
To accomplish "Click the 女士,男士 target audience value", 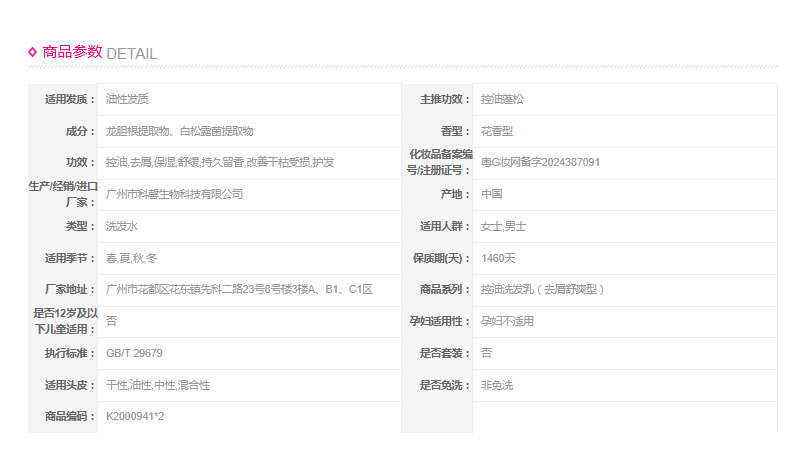I will pyautogui.click(x=503, y=227).
